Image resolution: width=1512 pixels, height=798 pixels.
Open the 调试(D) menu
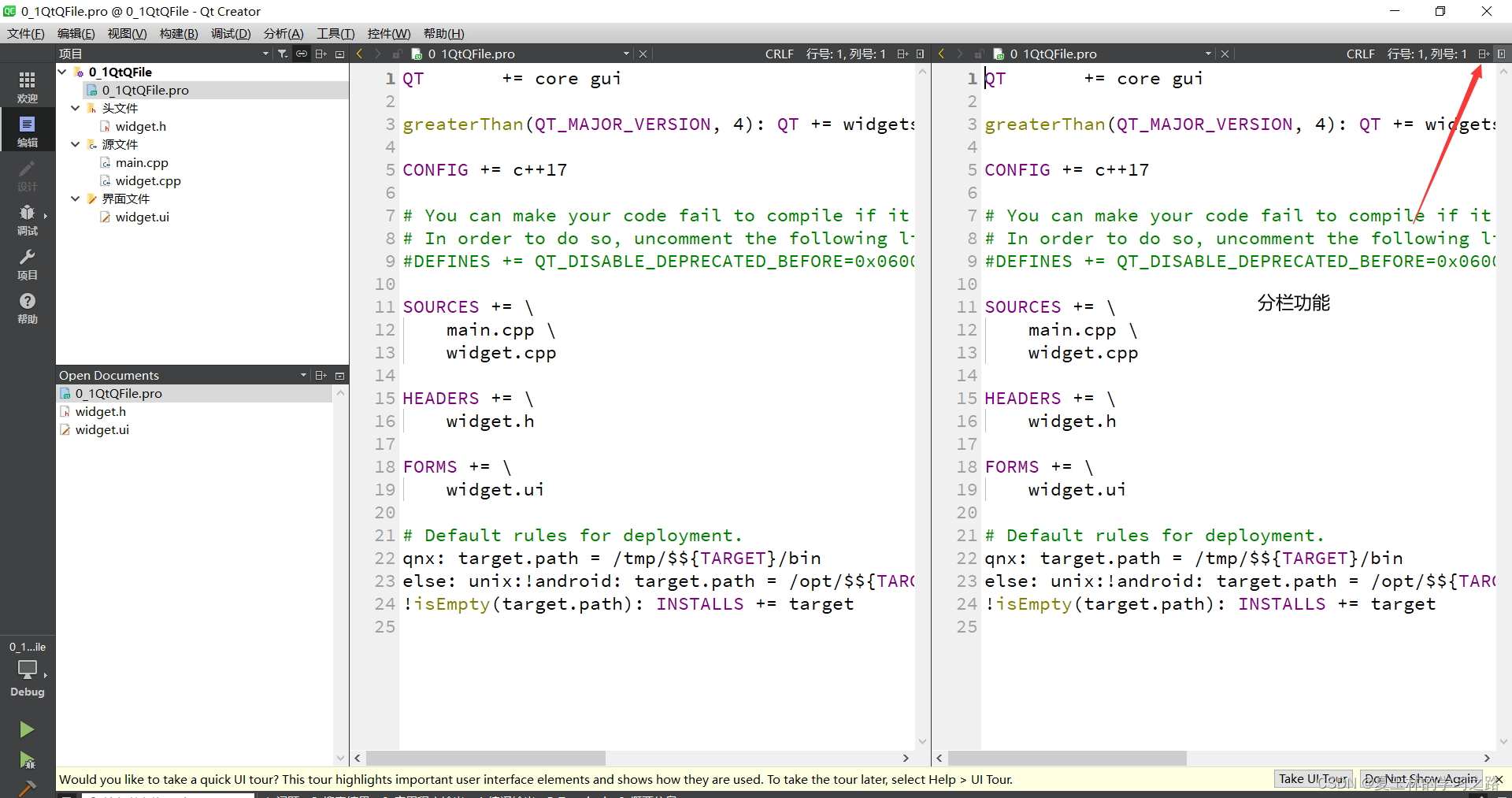(x=231, y=33)
